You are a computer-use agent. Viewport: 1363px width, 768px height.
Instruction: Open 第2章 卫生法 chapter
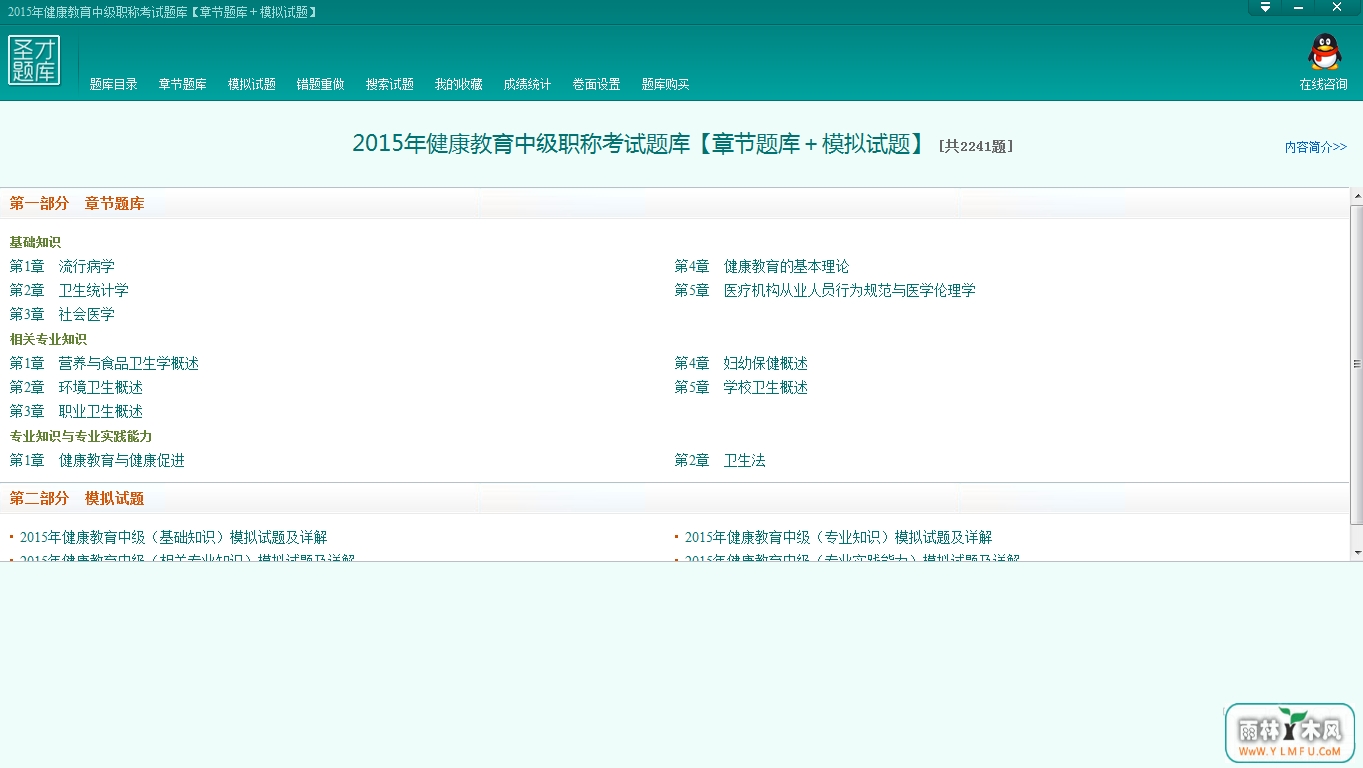coord(720,460)
